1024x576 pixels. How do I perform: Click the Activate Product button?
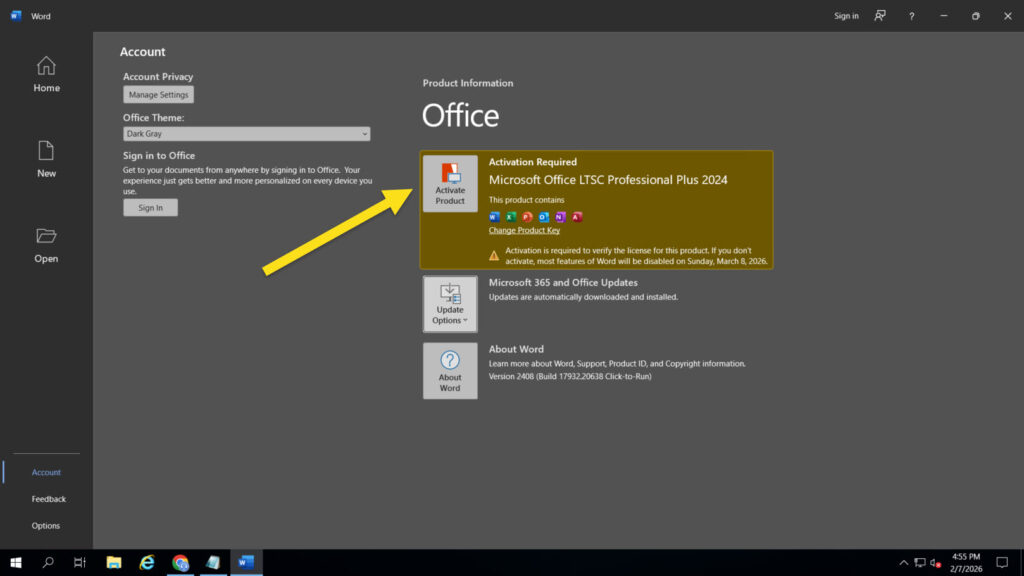450,184
